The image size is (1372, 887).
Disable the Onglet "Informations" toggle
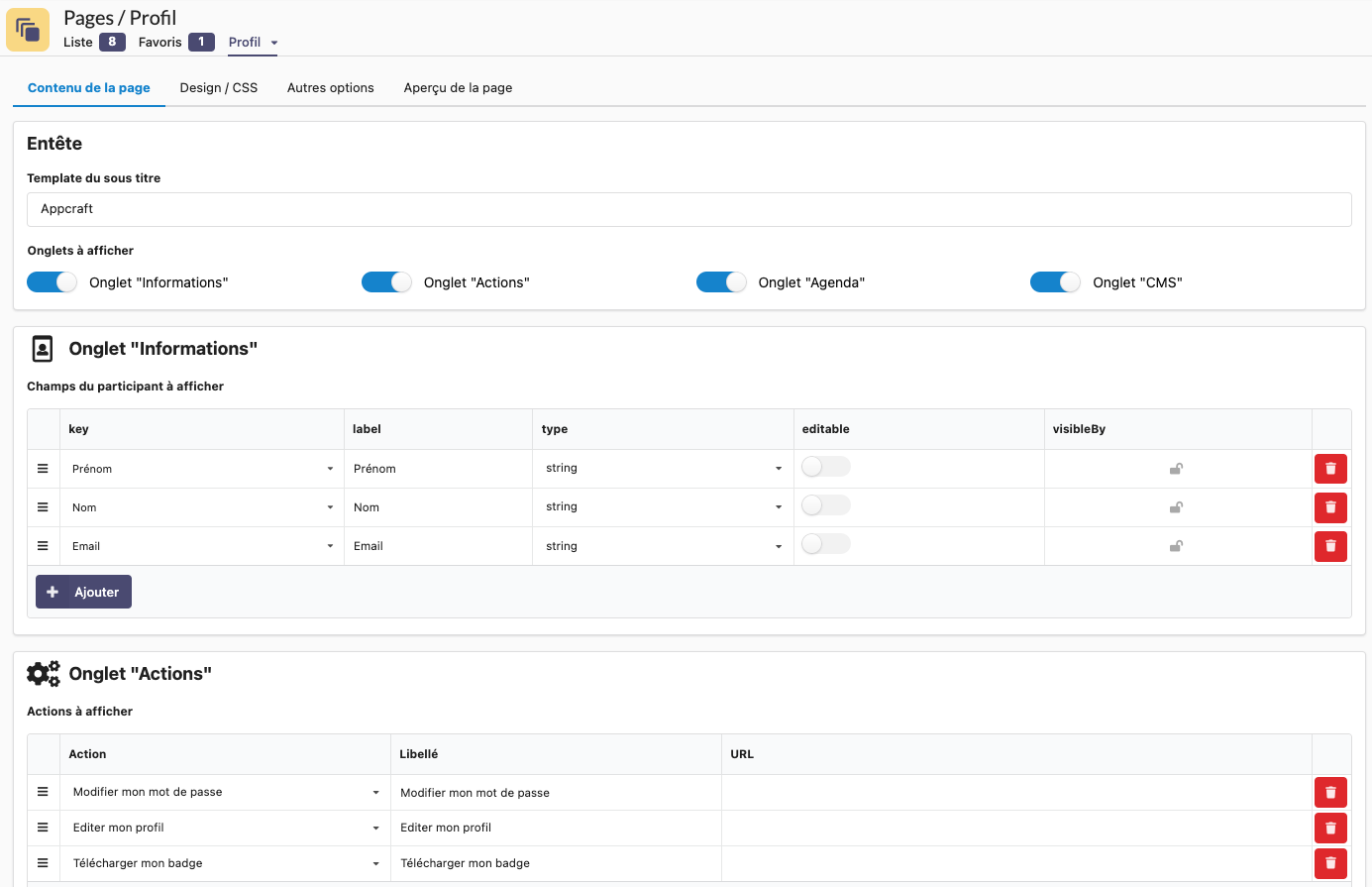[x=52, y=282]
